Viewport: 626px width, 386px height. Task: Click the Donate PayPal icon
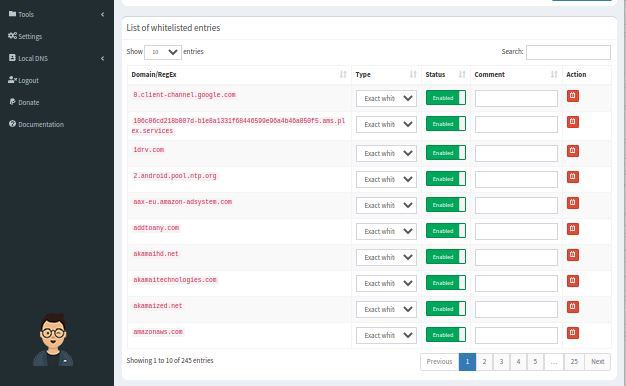click(x=12, y=101)
